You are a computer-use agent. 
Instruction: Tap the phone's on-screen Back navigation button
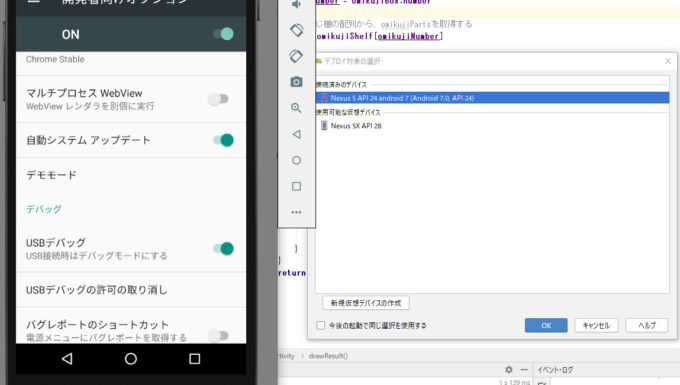(67, 359)
